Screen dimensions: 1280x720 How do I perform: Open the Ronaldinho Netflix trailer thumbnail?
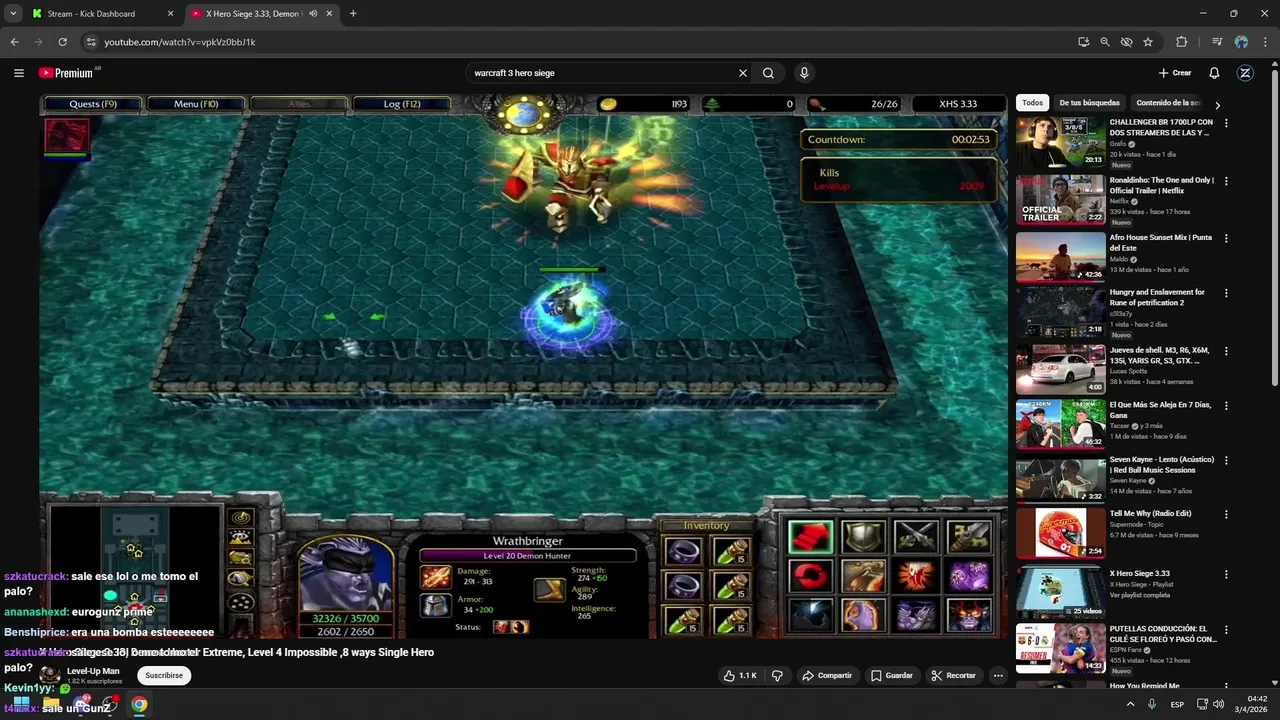[1060, 199]
